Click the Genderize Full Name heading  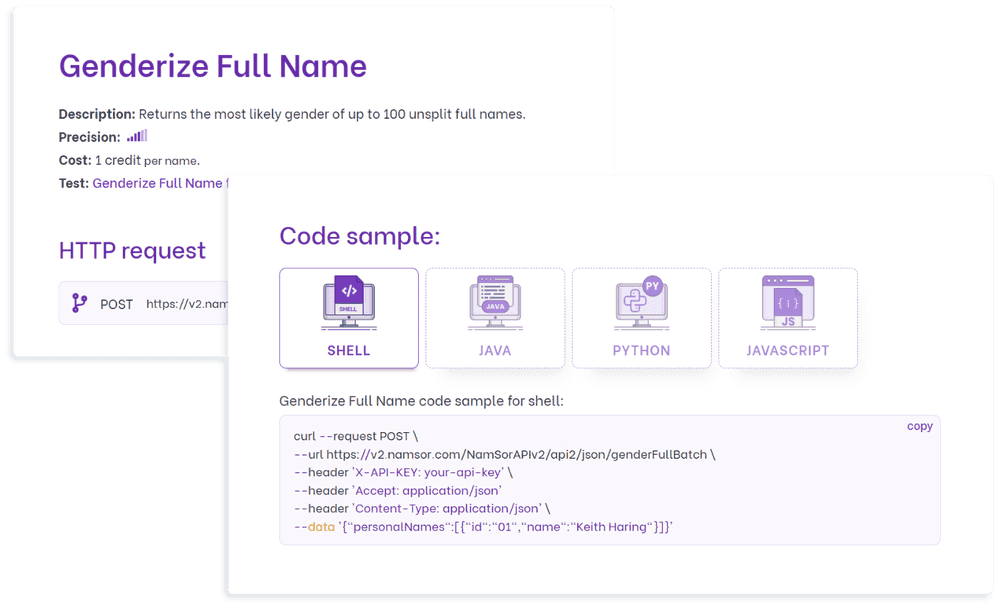pyautogui.click(x=212, y=66)
